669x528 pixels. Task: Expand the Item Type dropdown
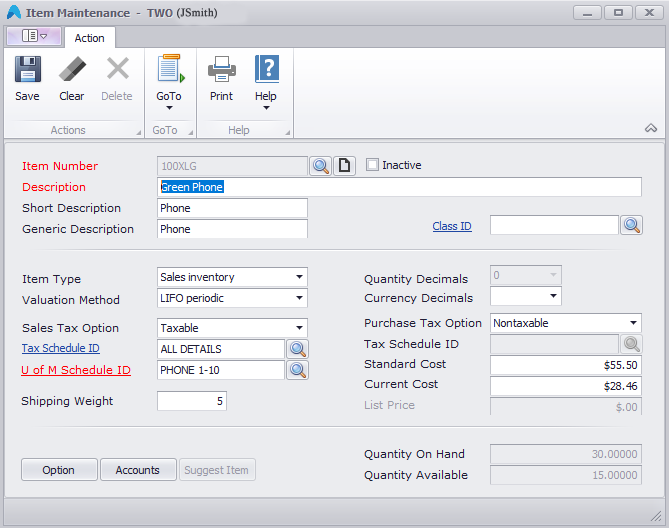tap(299, 277)
